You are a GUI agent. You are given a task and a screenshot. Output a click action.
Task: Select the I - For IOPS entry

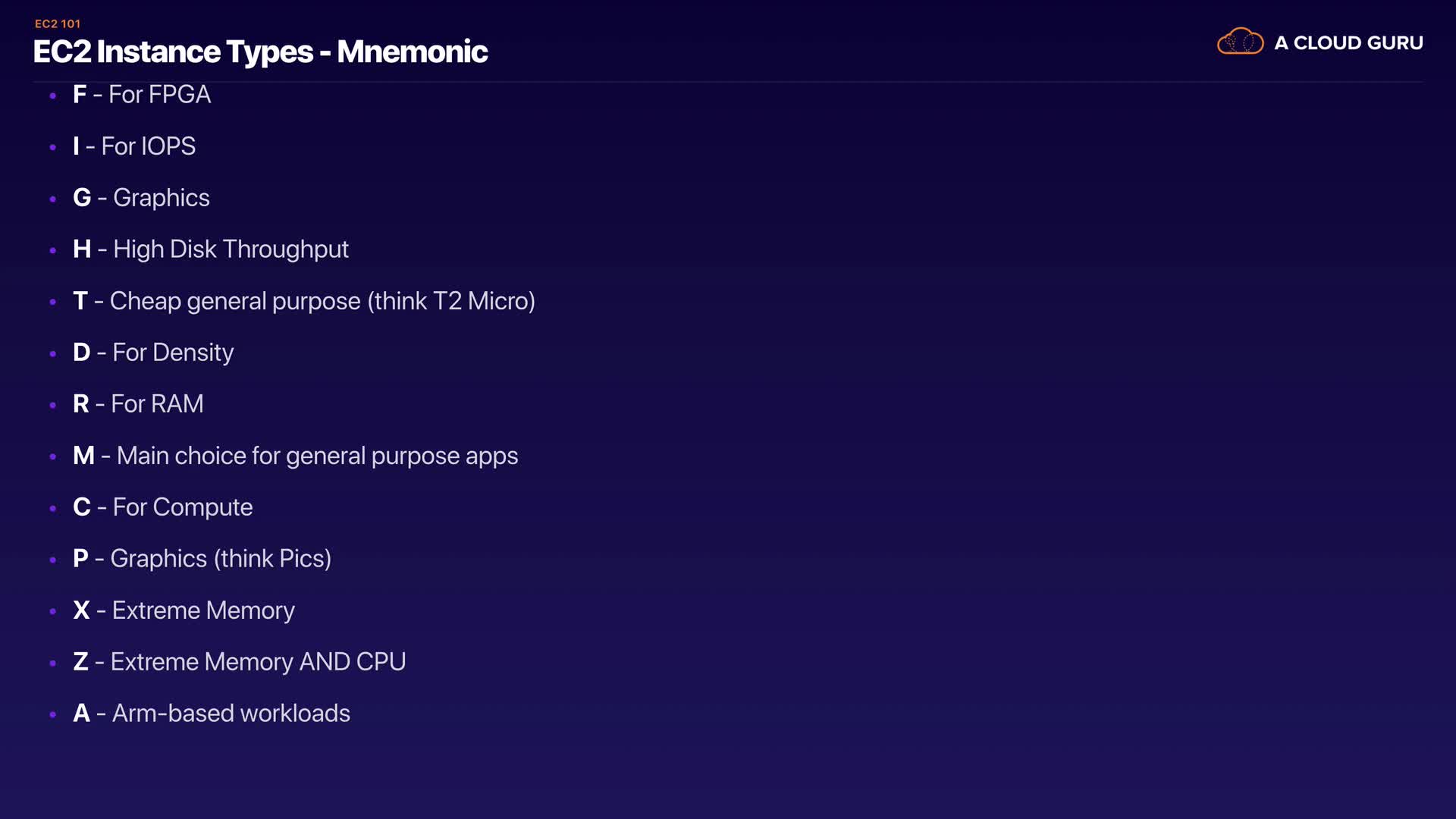[x=134, y=146]
